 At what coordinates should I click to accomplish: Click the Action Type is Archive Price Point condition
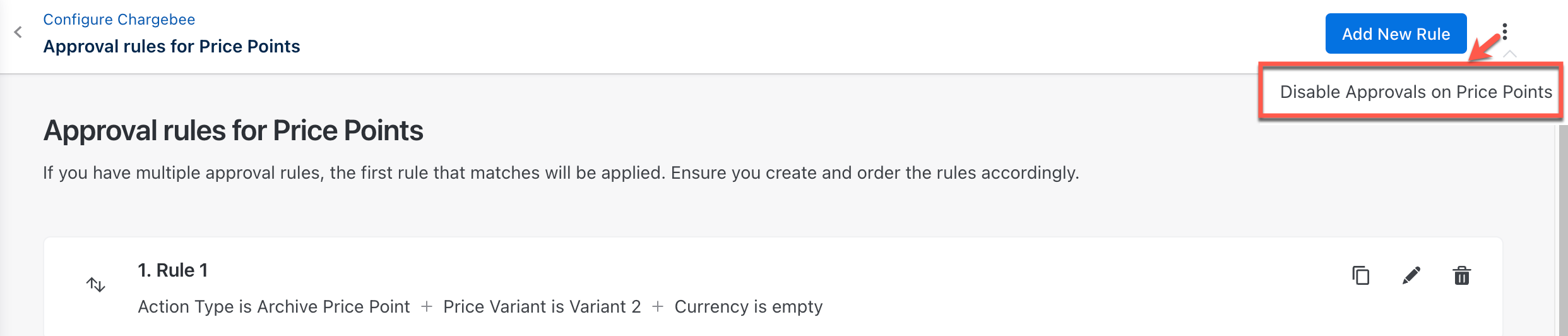coord(273,307)
